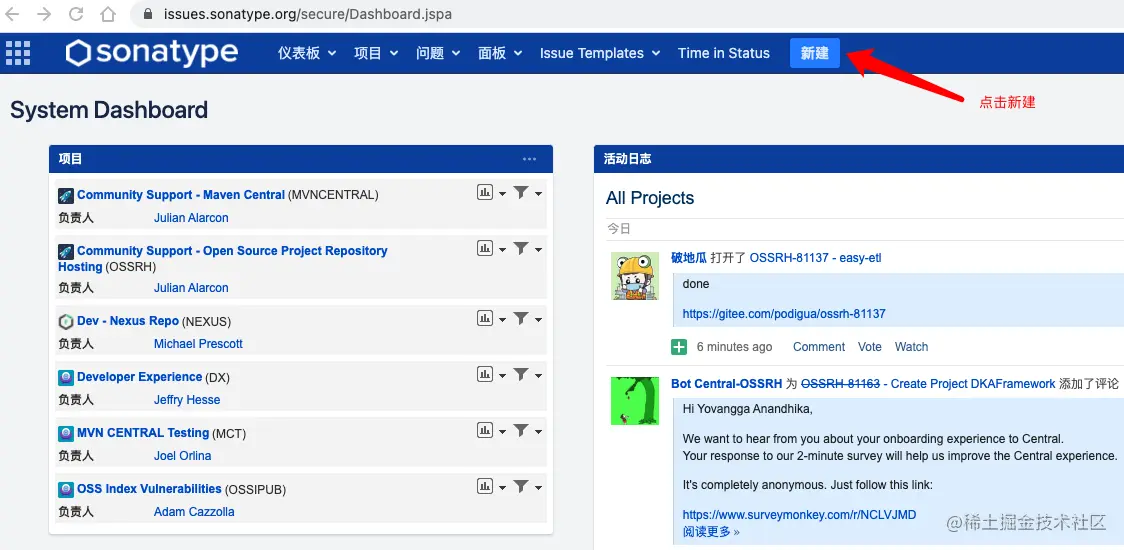Open the surveymonkey.com survey link

click(x=799, y=515)
